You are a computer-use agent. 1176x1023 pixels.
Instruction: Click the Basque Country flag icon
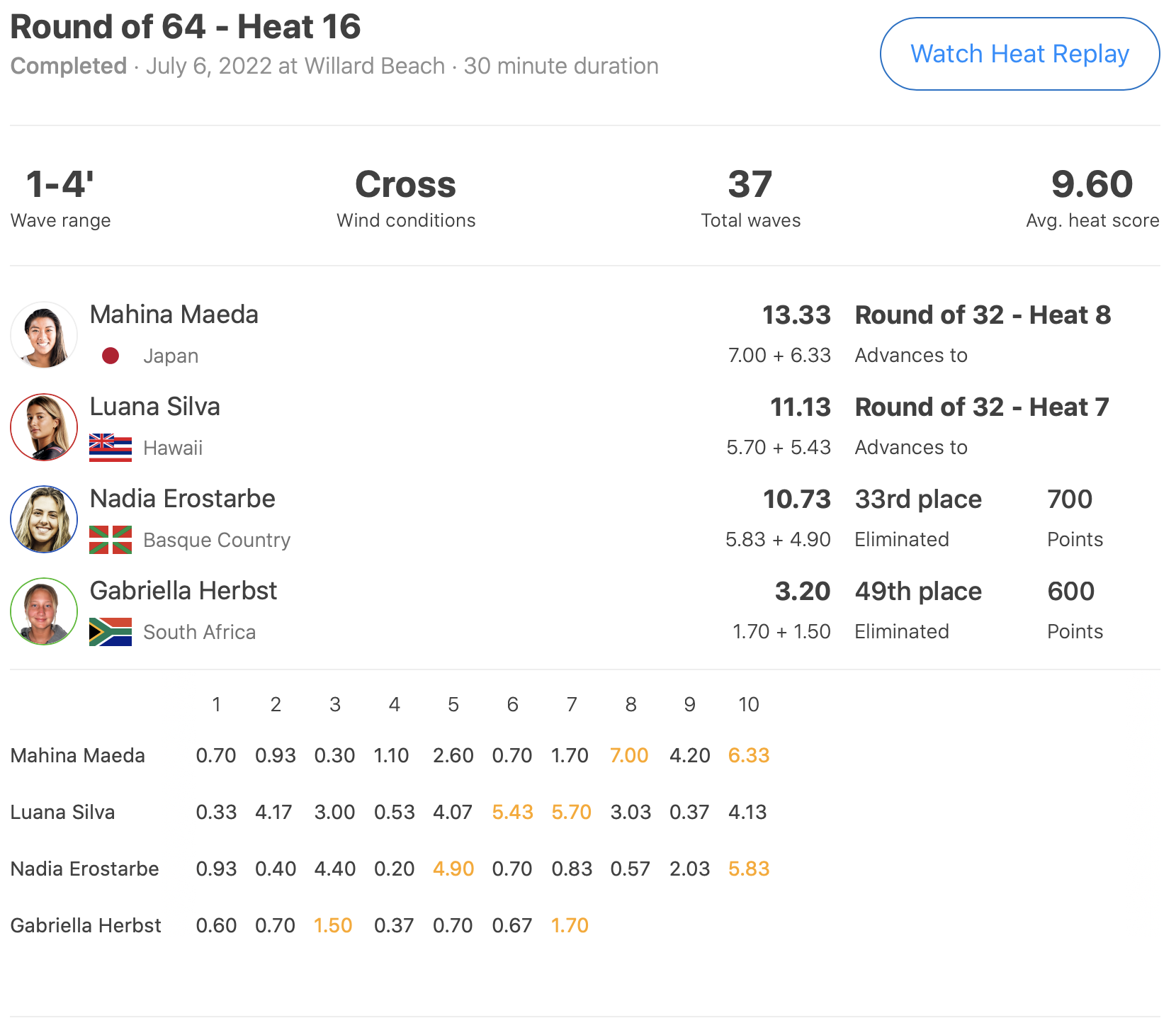click(x=111, y=540)
